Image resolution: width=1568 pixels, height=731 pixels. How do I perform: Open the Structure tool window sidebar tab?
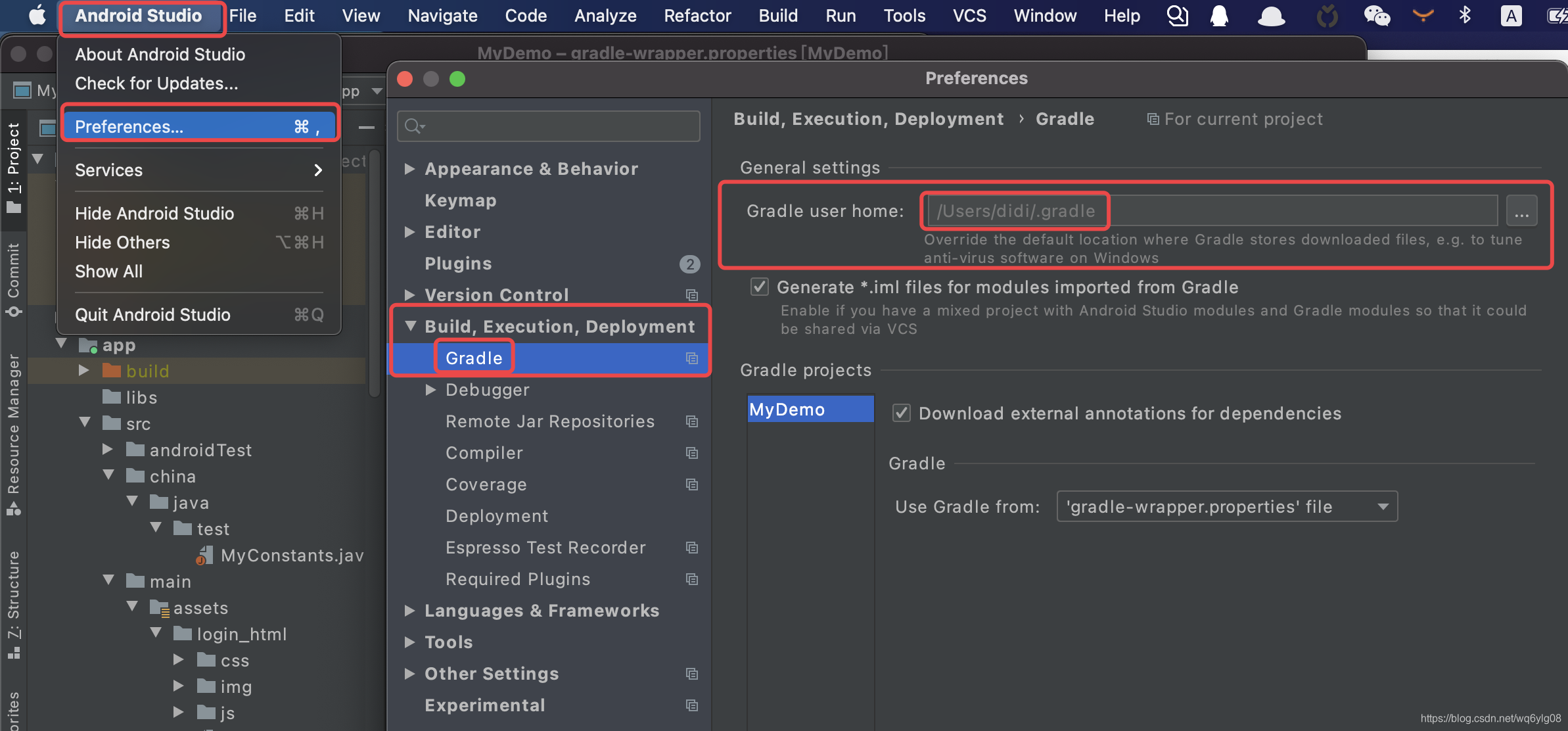click(x=13, y=604)
